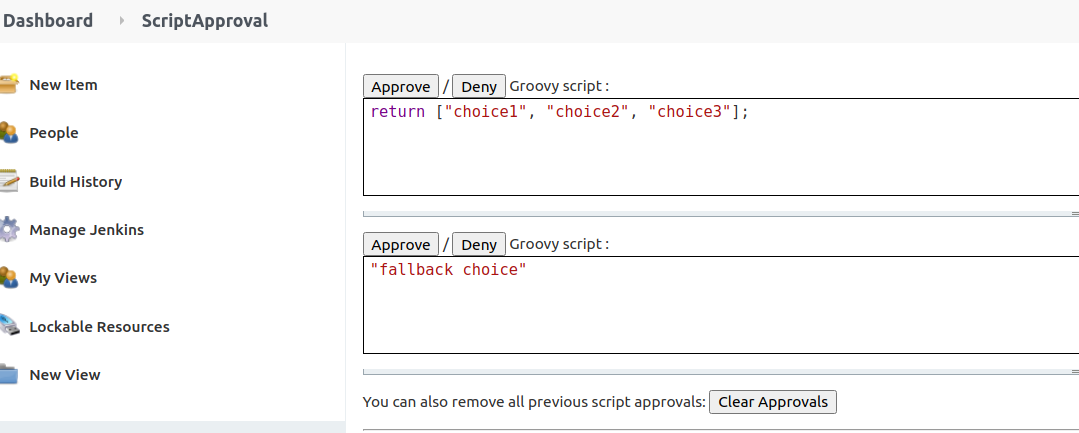Viewport: 1079px width, 433px height.
Task: Expand the breadcrumb arrow after Dashboard
Action: (121, 21)
